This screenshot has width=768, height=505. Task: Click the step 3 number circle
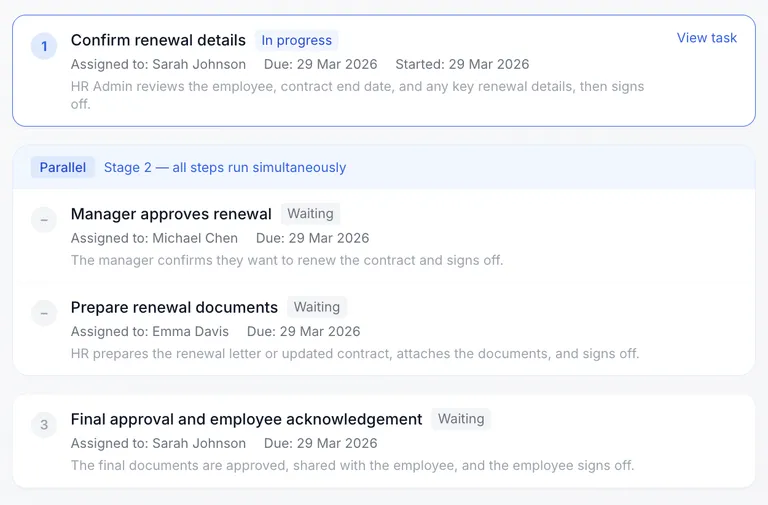click(x=44, y=425)
